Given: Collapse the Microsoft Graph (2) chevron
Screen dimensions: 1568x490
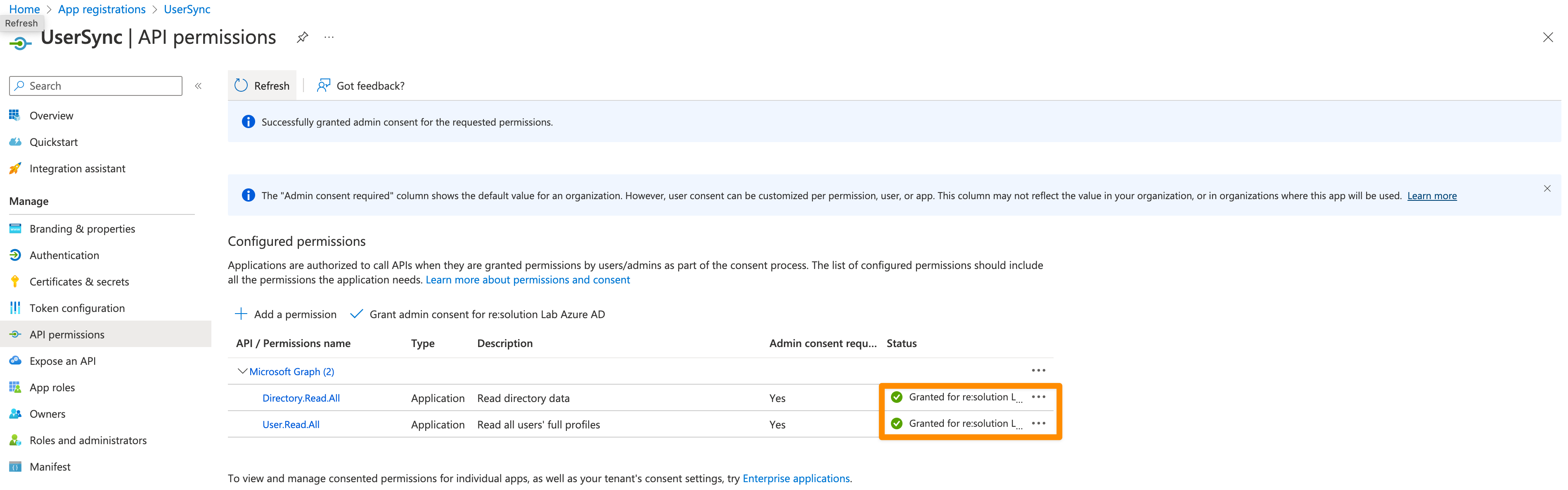Looking at the screenshot, I should [x=242, y=371].
